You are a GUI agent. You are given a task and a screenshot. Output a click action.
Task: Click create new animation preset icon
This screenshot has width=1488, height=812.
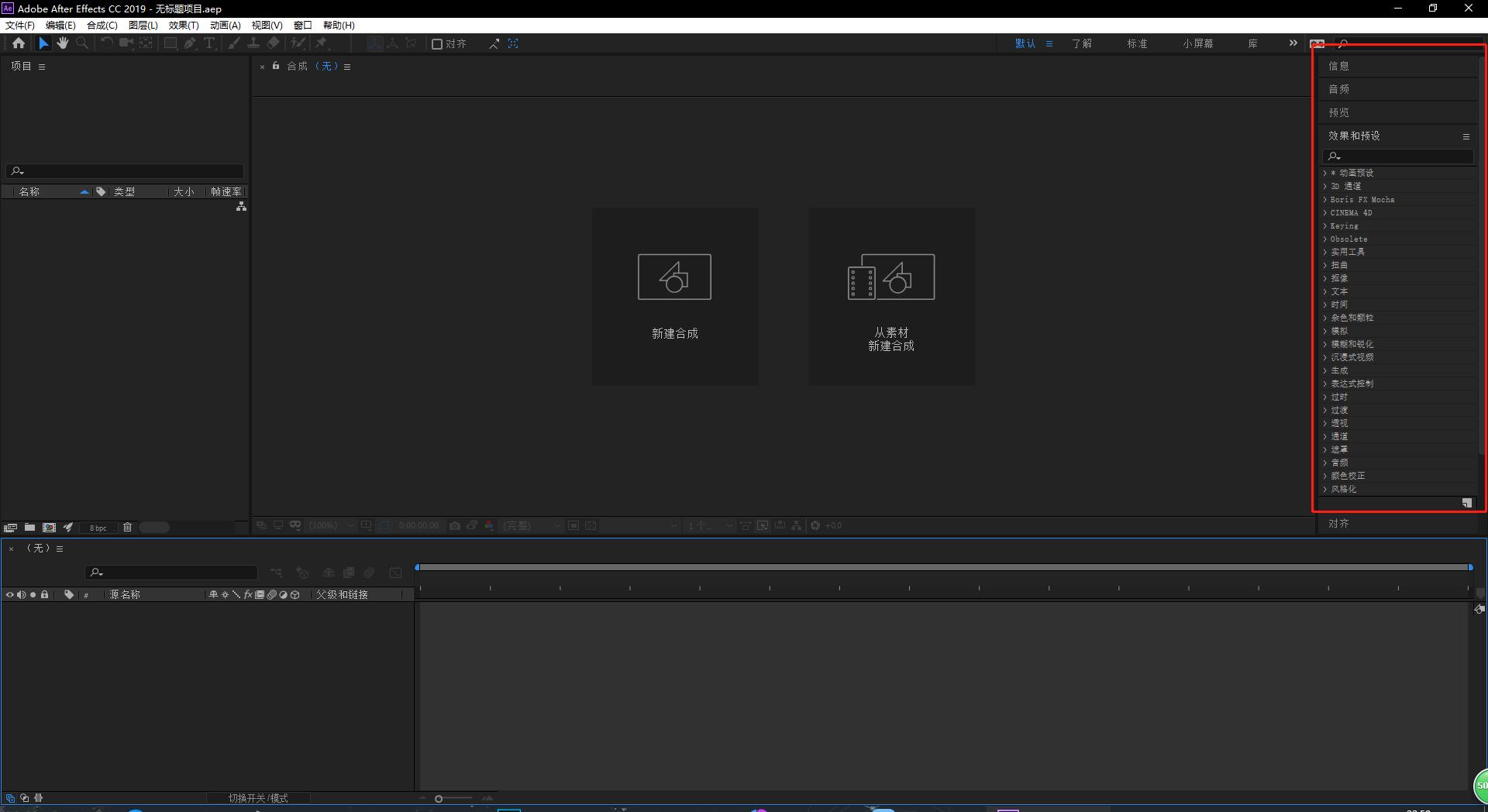pos(1466,503)
